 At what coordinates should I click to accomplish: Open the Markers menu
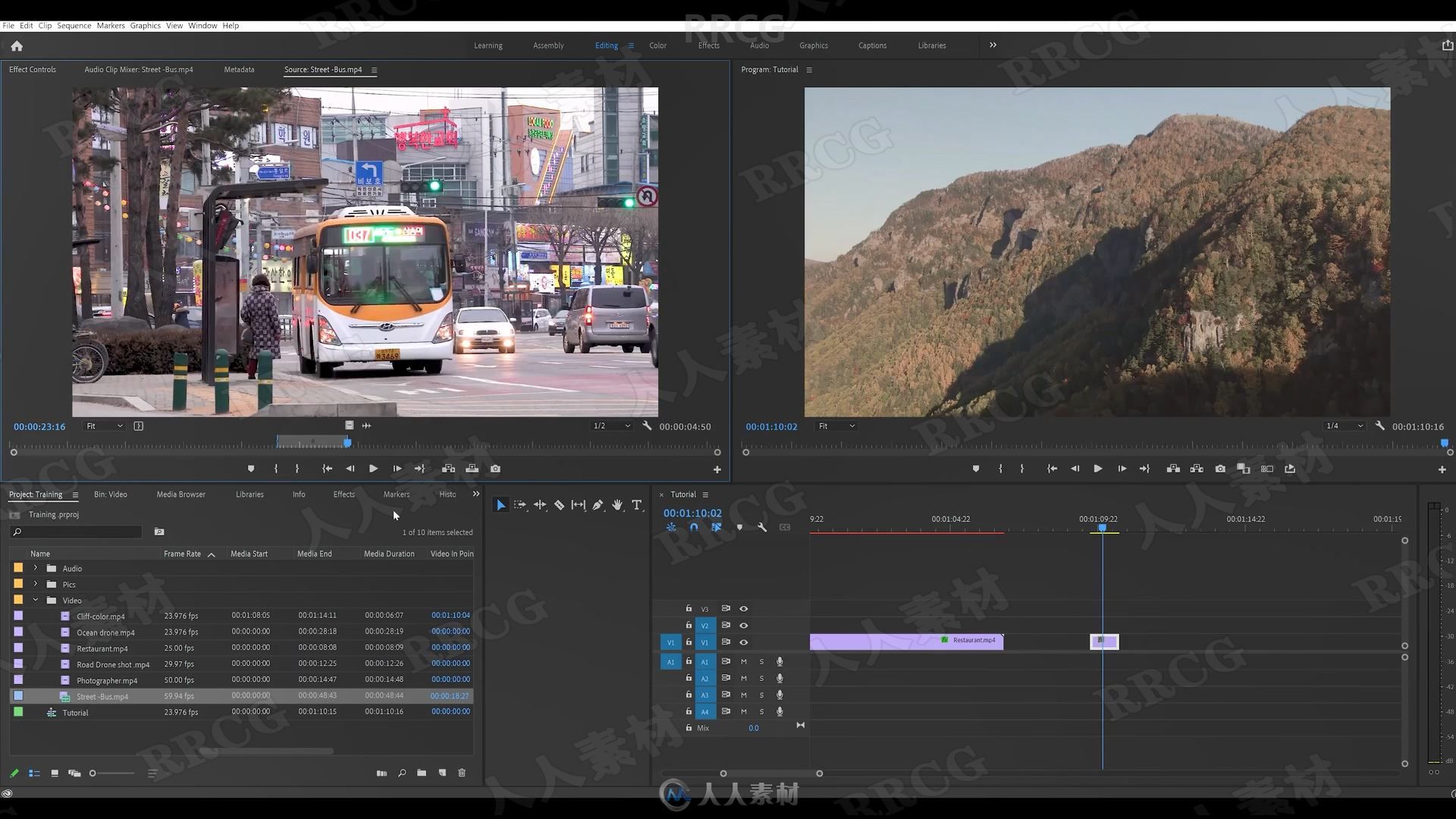click(x=111, y=26)
